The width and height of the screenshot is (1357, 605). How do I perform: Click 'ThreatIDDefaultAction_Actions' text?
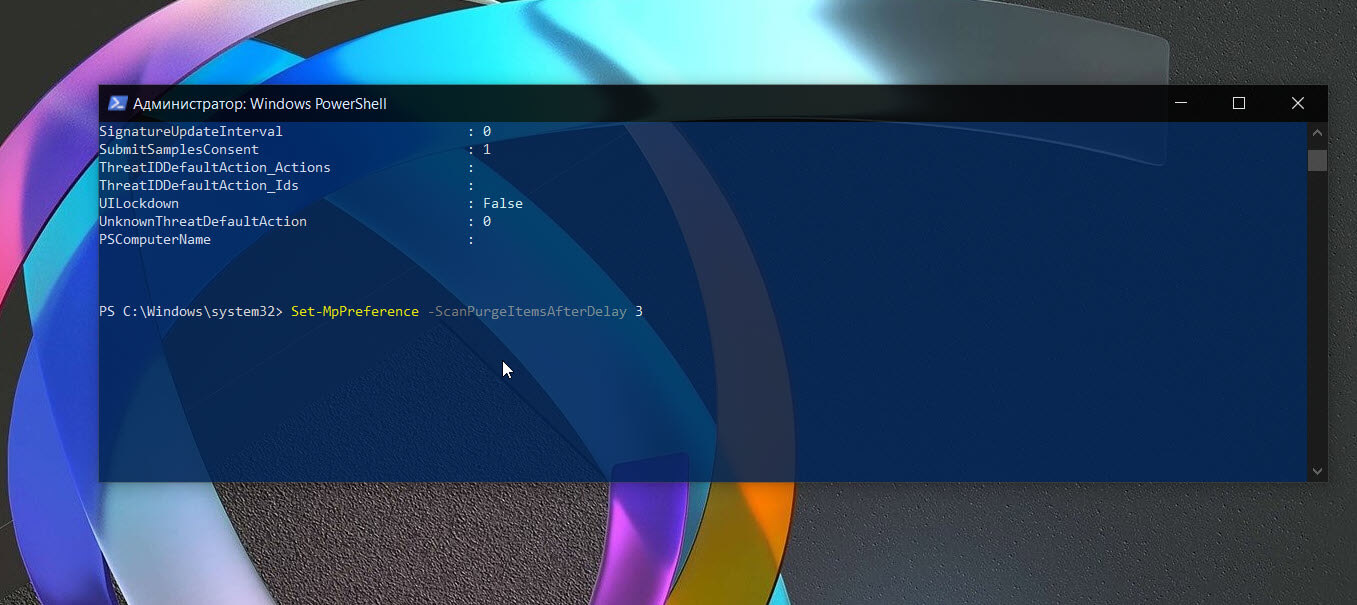tap(215, 168)
